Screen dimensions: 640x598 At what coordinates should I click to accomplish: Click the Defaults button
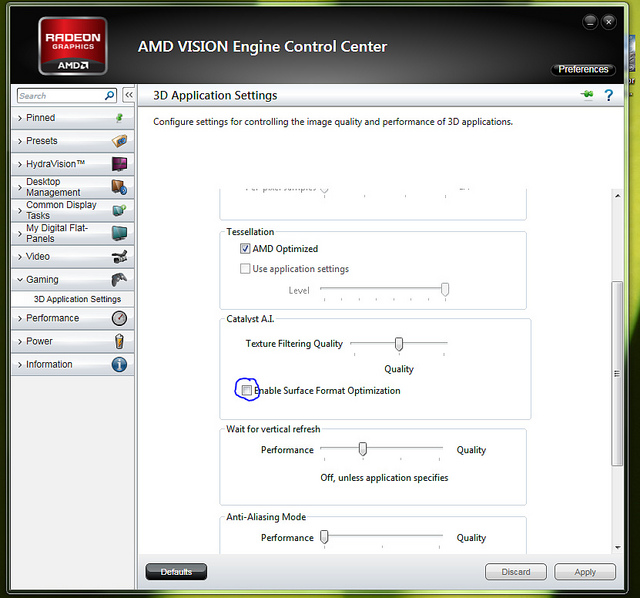point(176,571)
